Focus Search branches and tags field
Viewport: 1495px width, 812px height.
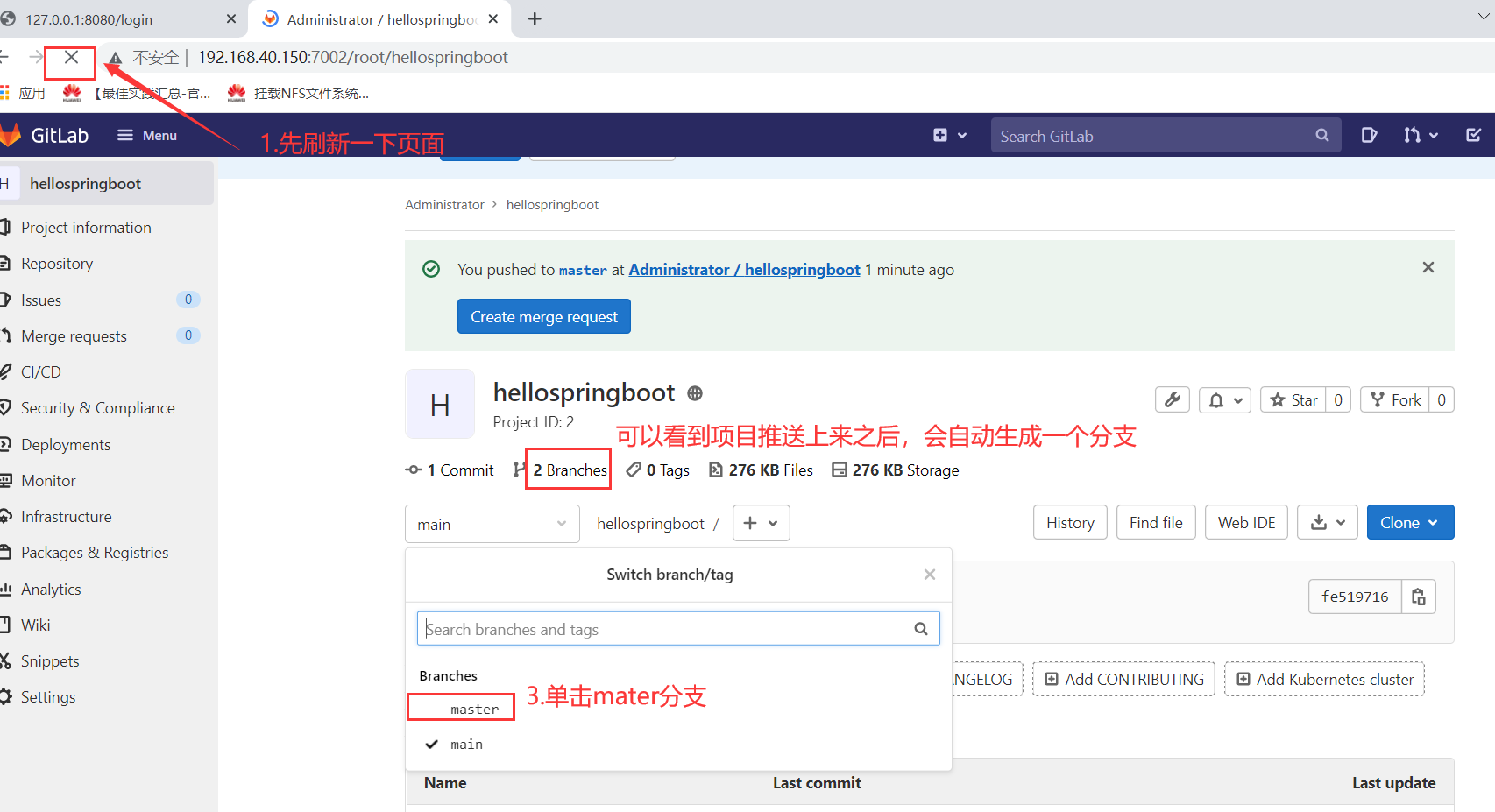click(677, 628)
